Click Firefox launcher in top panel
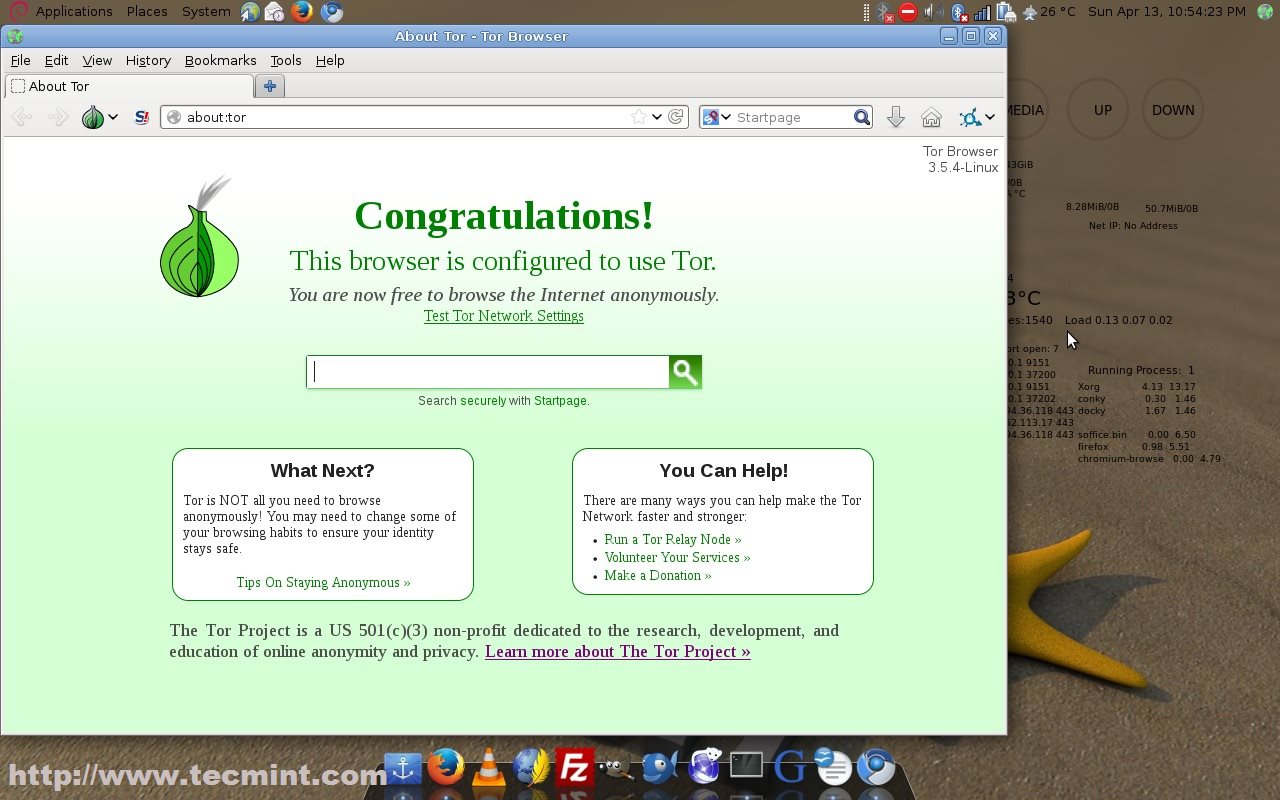1280x800 pixels. point(302,12)
